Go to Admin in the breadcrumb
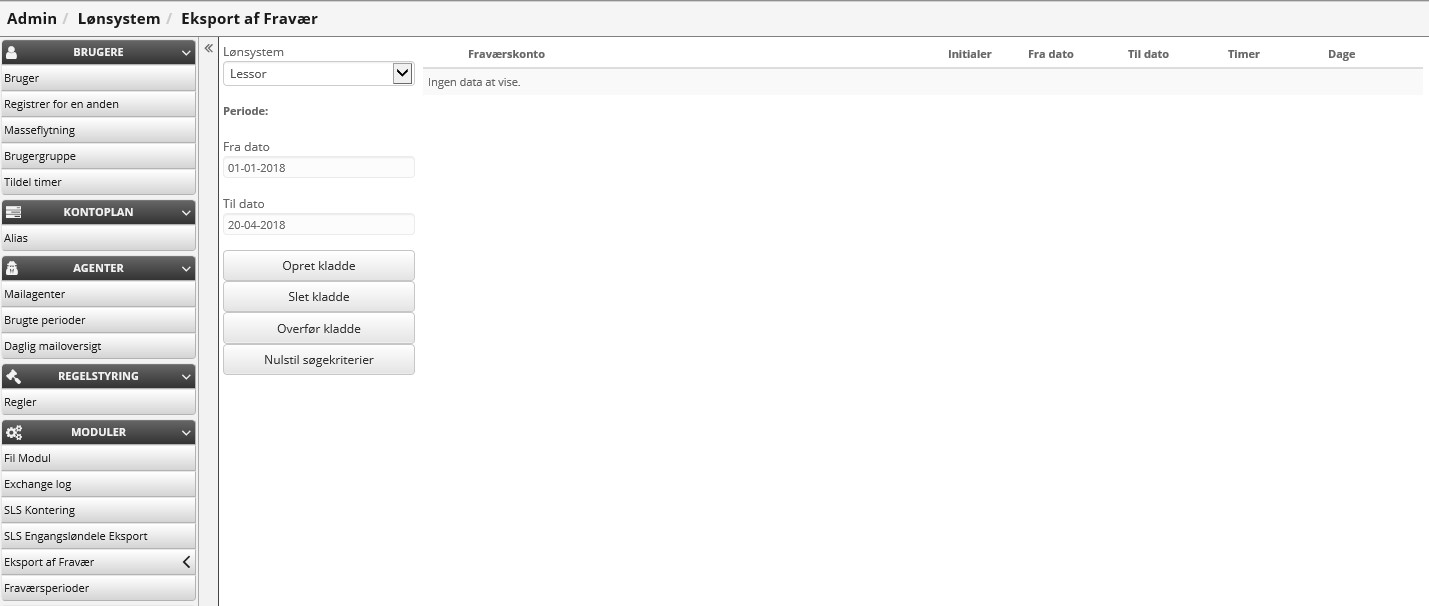1429x606 pixels. (32, 18)
